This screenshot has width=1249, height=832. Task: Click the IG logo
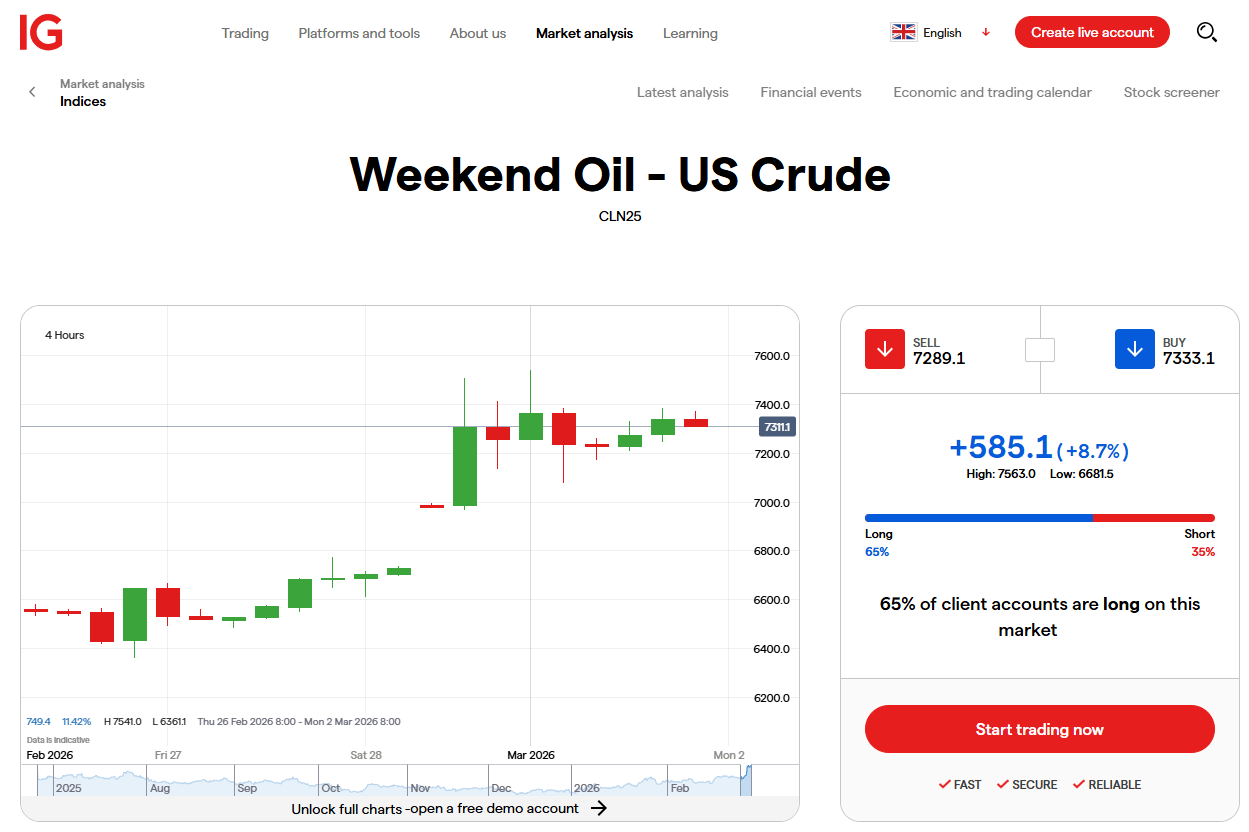pyautogui.click(x=41, y=33)
